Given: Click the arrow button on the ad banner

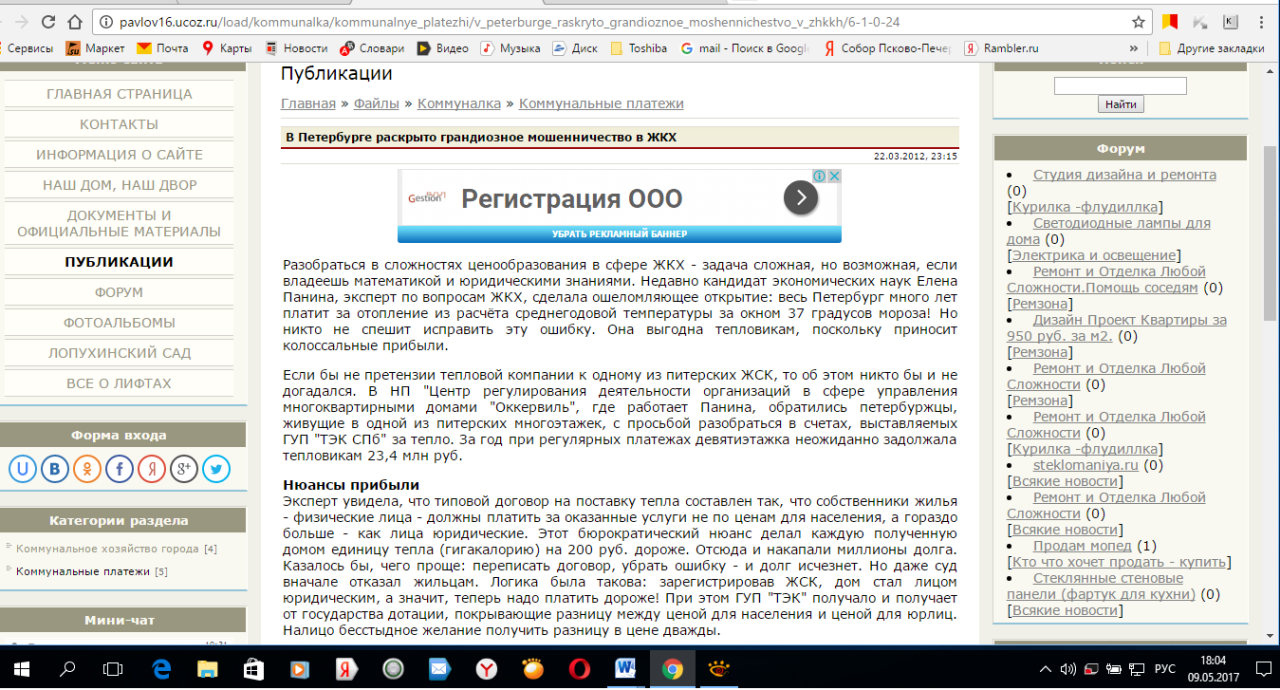Looking at the screenshot, I should 801,198.
